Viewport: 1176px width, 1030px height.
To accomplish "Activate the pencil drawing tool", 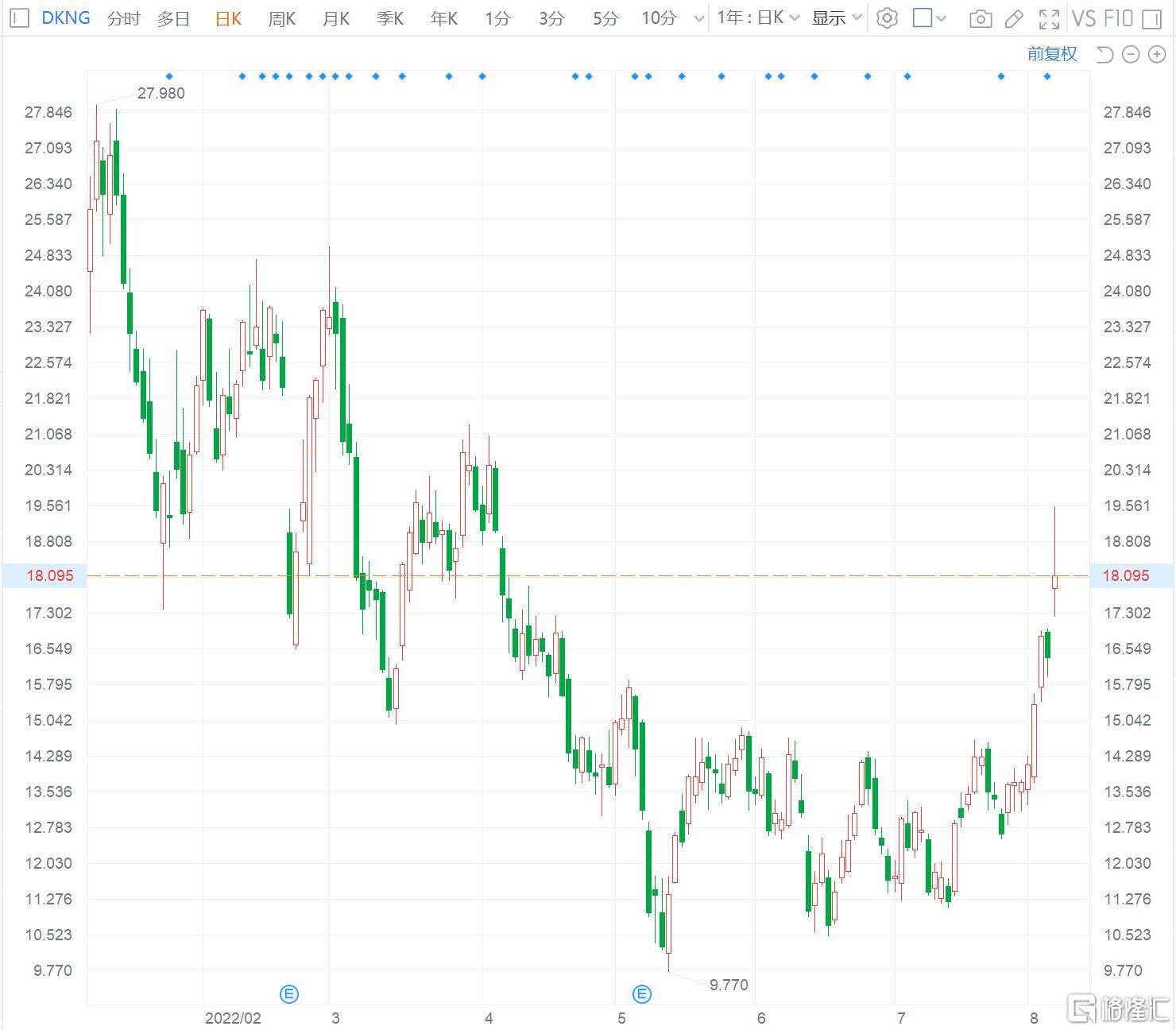I will pyautogui.click(x=1014, y=18).
